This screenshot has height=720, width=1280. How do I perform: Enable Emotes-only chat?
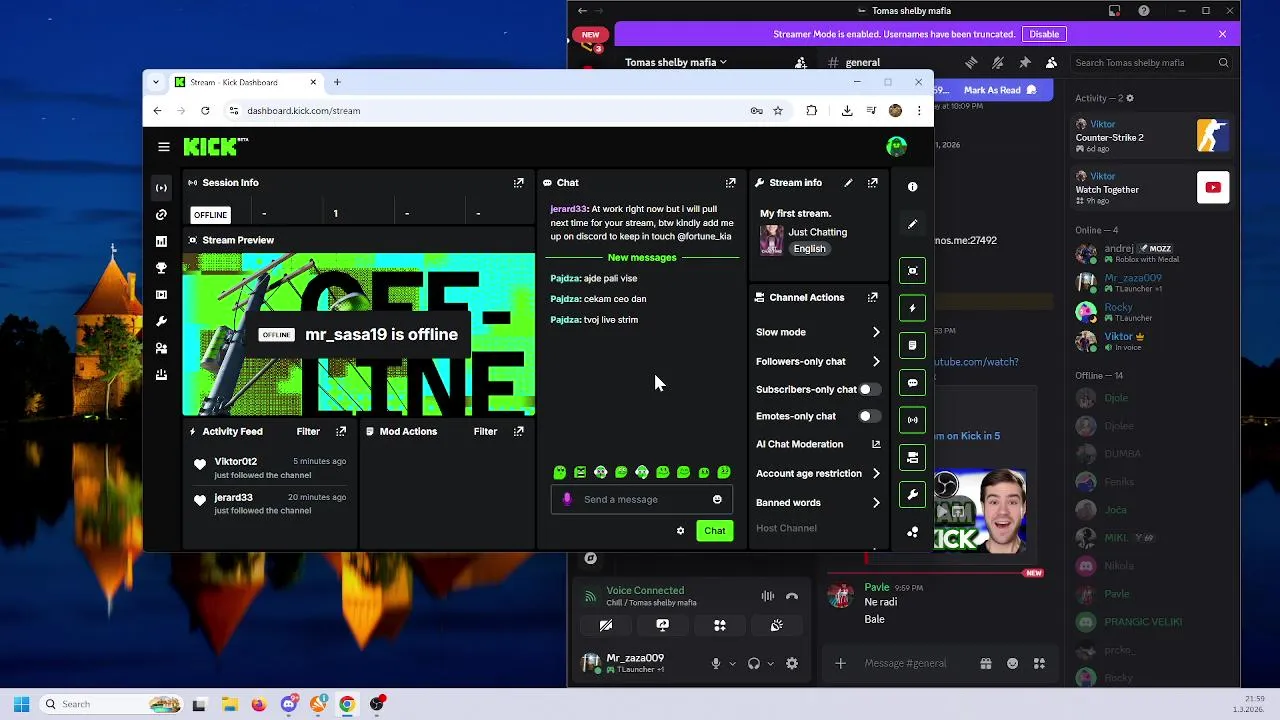point(869,416)
